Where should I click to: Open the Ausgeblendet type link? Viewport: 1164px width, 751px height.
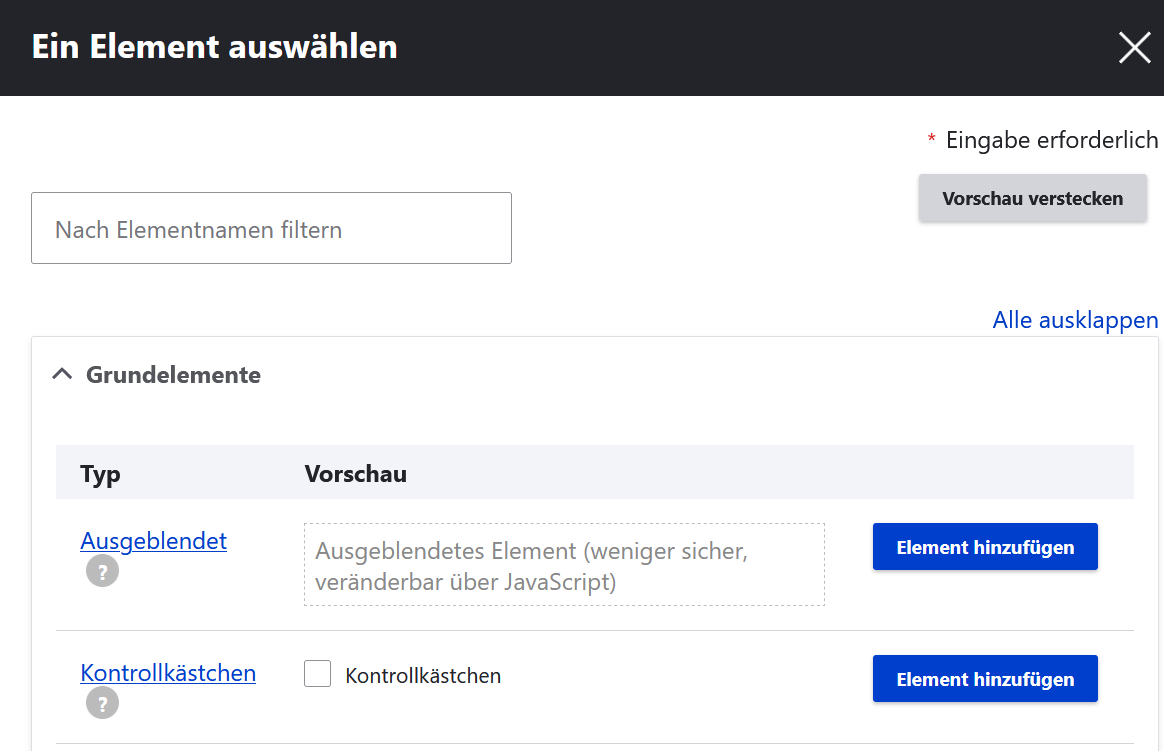click(x=154, y=541)
